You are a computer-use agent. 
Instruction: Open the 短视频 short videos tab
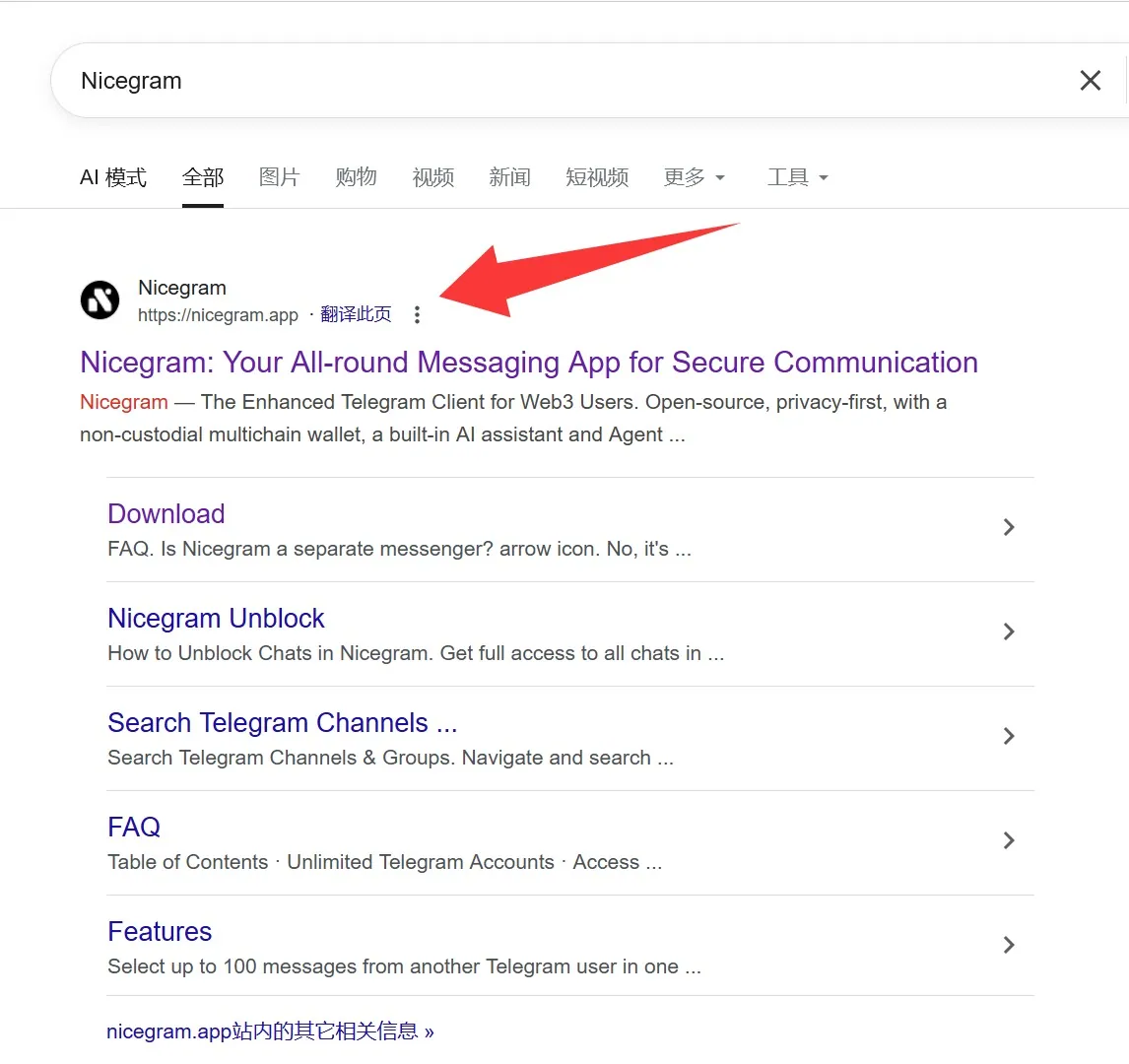tap(597, 177)
